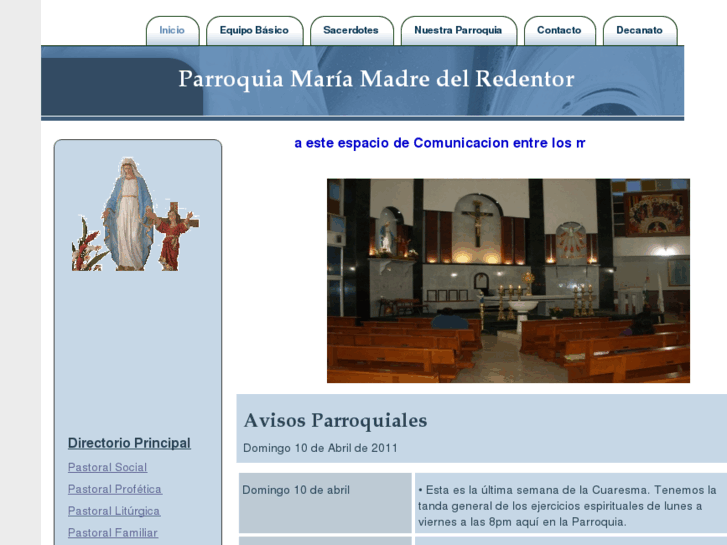This screenshot has width=727, height=545.
Task: Go to the Nuestra Parroquia tab
Action: 459,31
